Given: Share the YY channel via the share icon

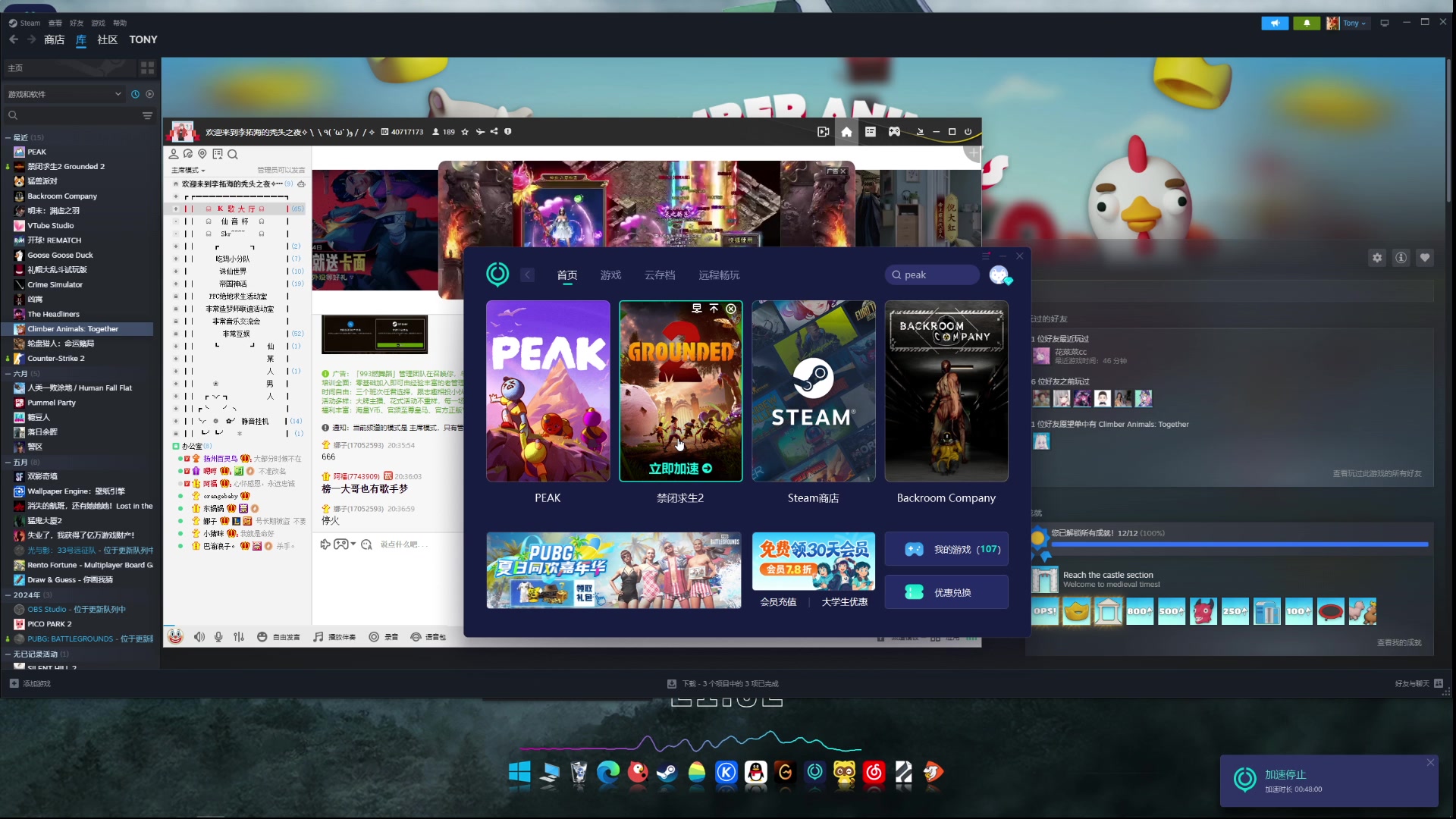Looking at the screenshot, I should (494, 132).
